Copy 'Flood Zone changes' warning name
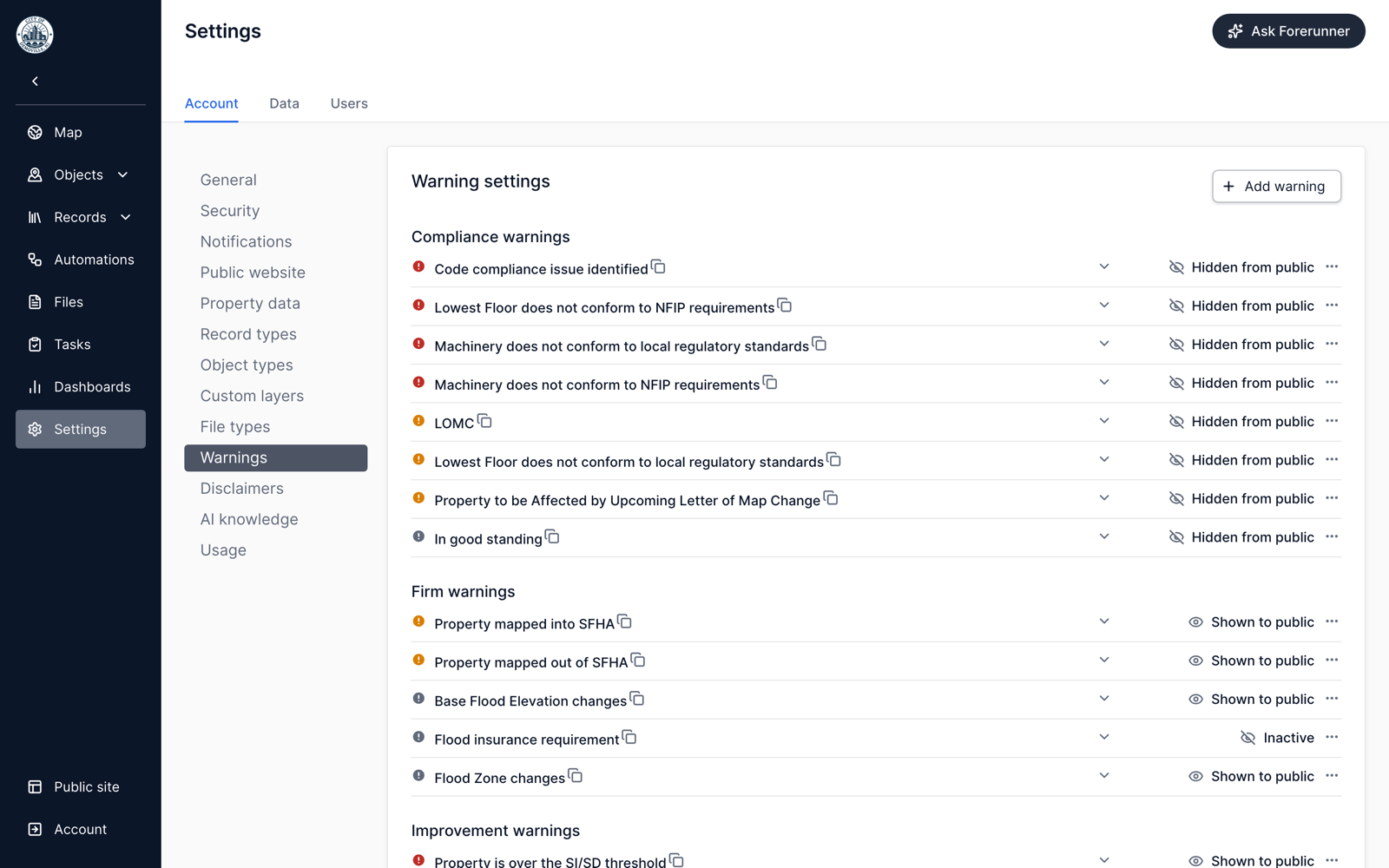The height and width of the screenshot is (868, 1389). [575, 775]
